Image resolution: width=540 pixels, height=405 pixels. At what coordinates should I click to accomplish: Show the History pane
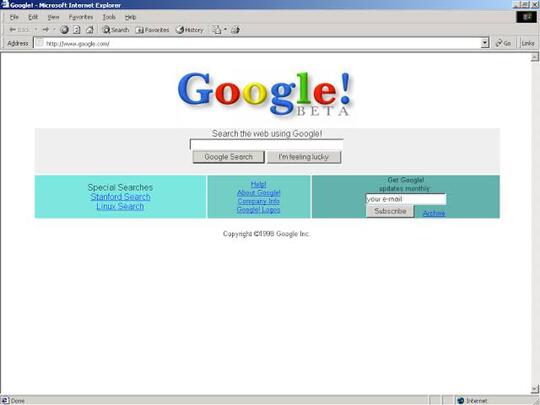coord(190,30)
